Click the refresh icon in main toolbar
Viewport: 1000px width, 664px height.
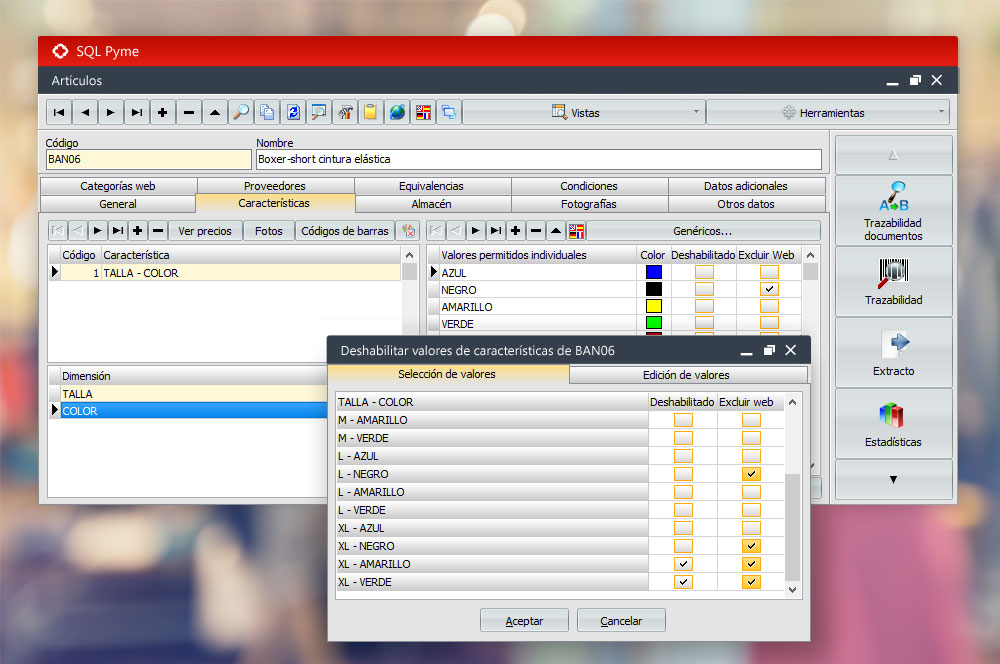point(293,113)
